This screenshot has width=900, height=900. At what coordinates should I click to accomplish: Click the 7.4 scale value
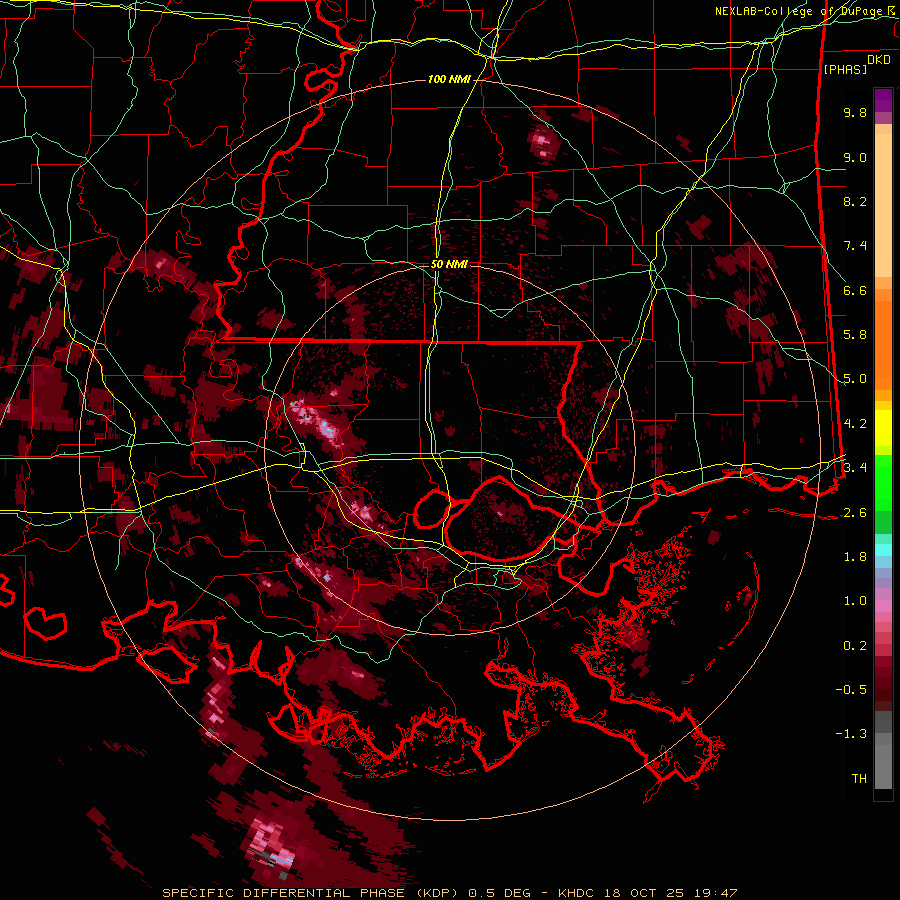point(855,246)
